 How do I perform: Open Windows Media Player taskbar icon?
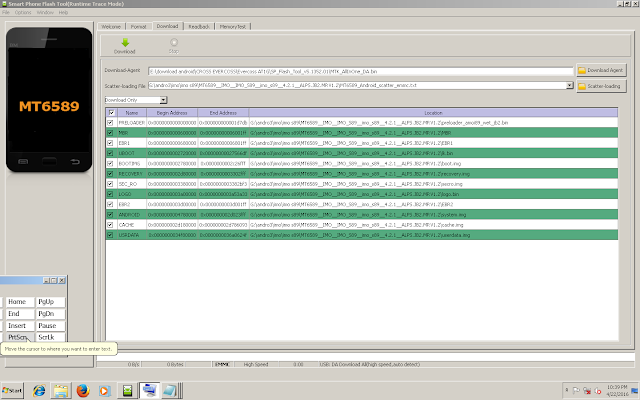coord(104,391)
